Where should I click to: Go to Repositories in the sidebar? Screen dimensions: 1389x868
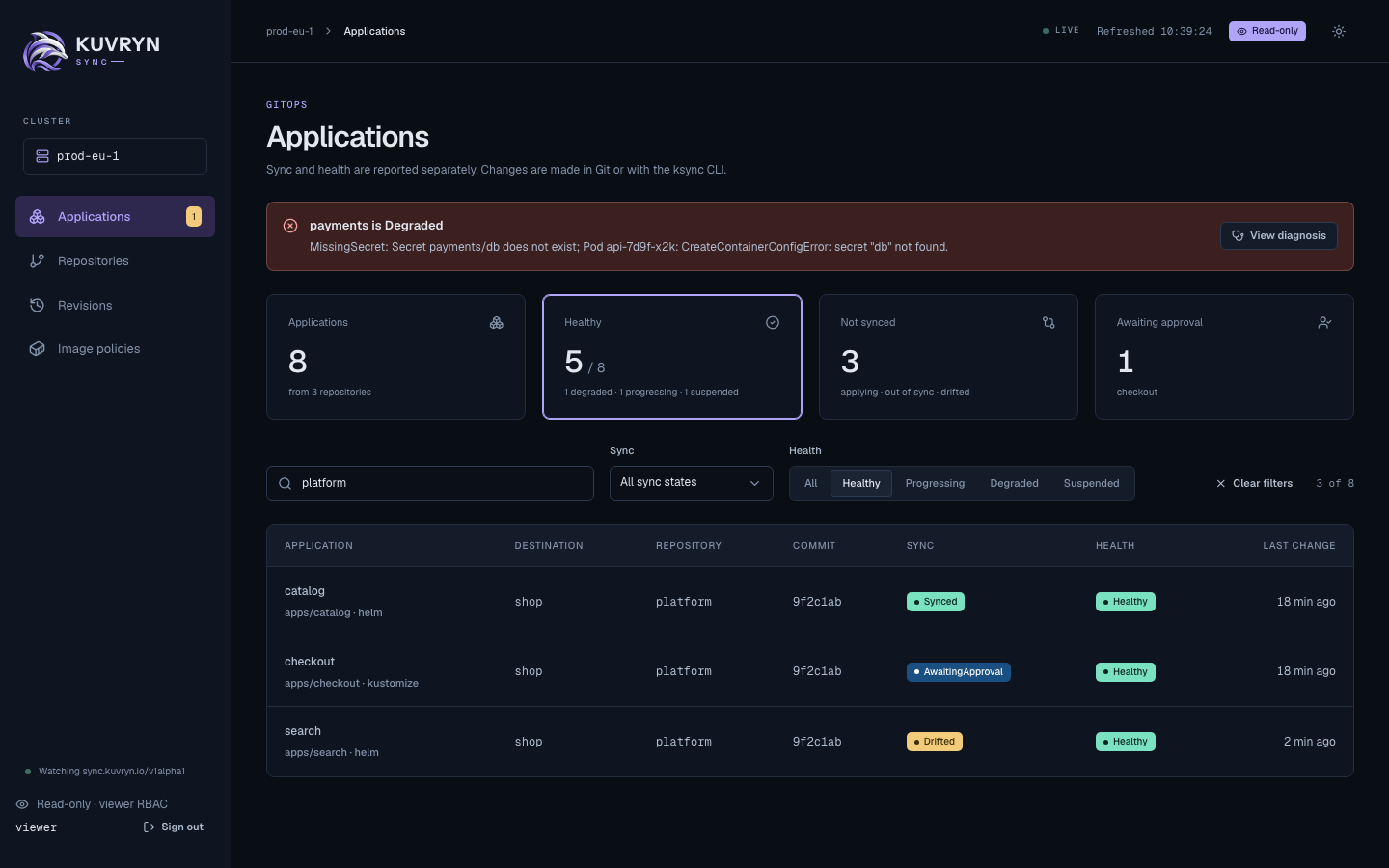[x=115, y=261]
